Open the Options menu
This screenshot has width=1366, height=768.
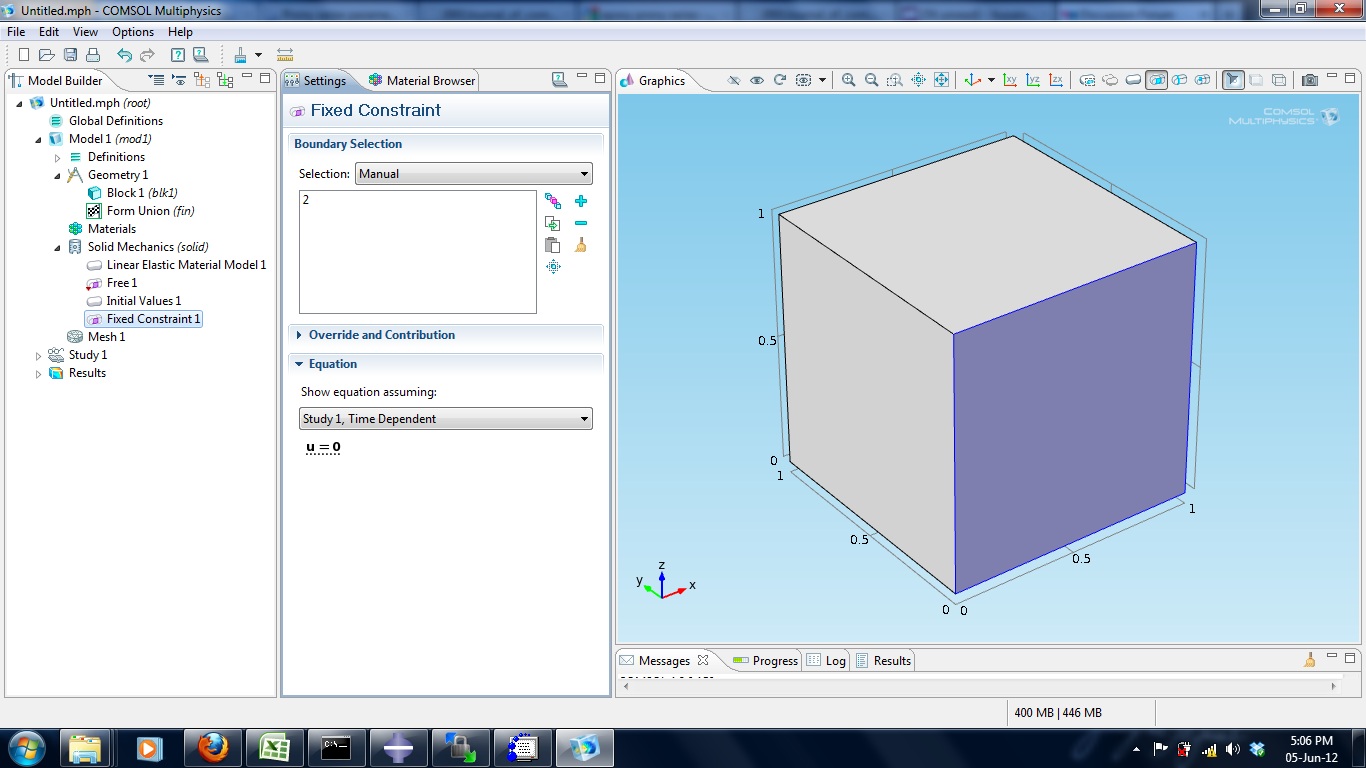(x=133, y=32)
